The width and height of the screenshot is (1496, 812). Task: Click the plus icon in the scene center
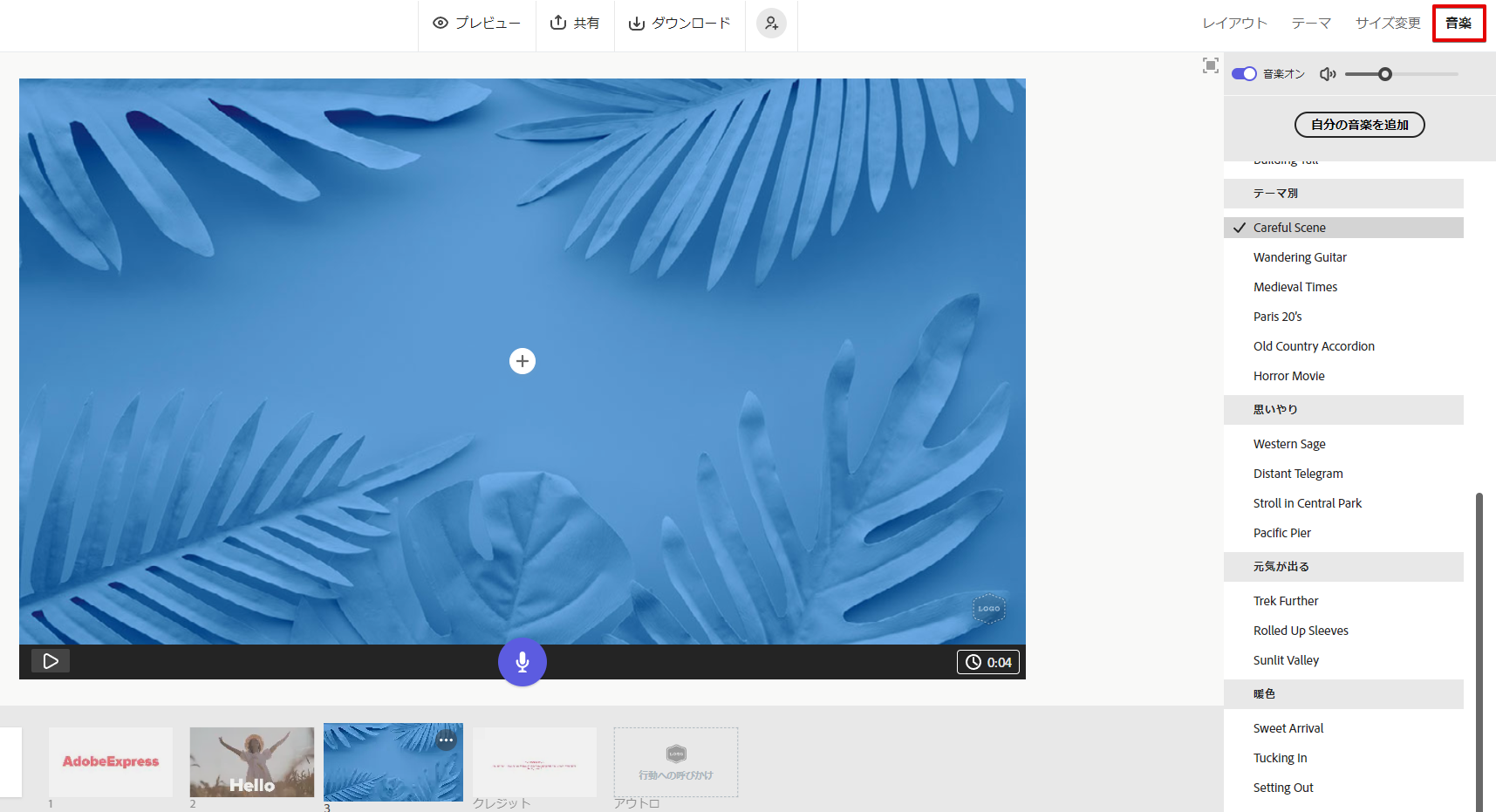(522, 360)
